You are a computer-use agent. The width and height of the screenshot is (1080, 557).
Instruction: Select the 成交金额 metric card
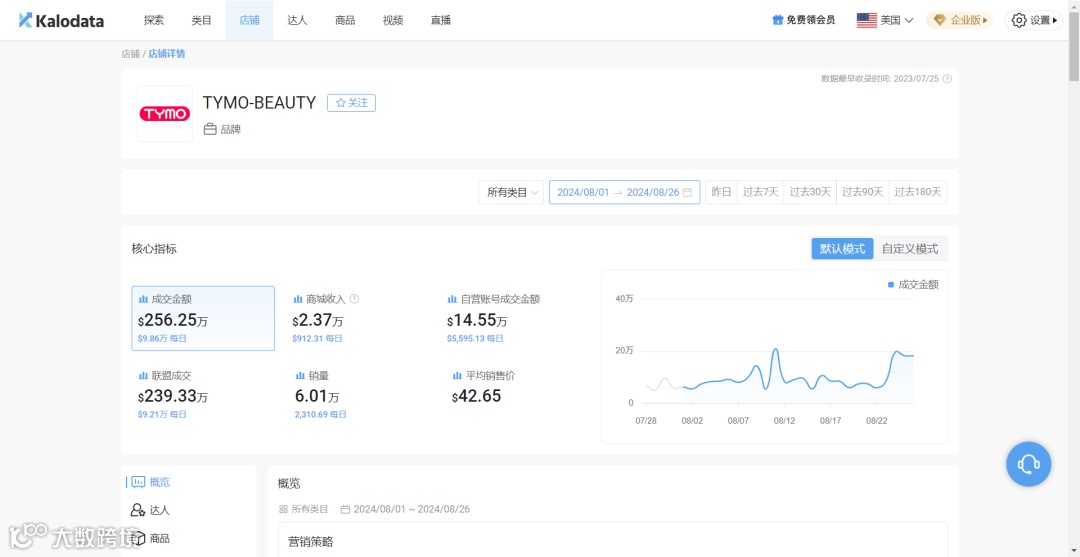tap(203, 318)
